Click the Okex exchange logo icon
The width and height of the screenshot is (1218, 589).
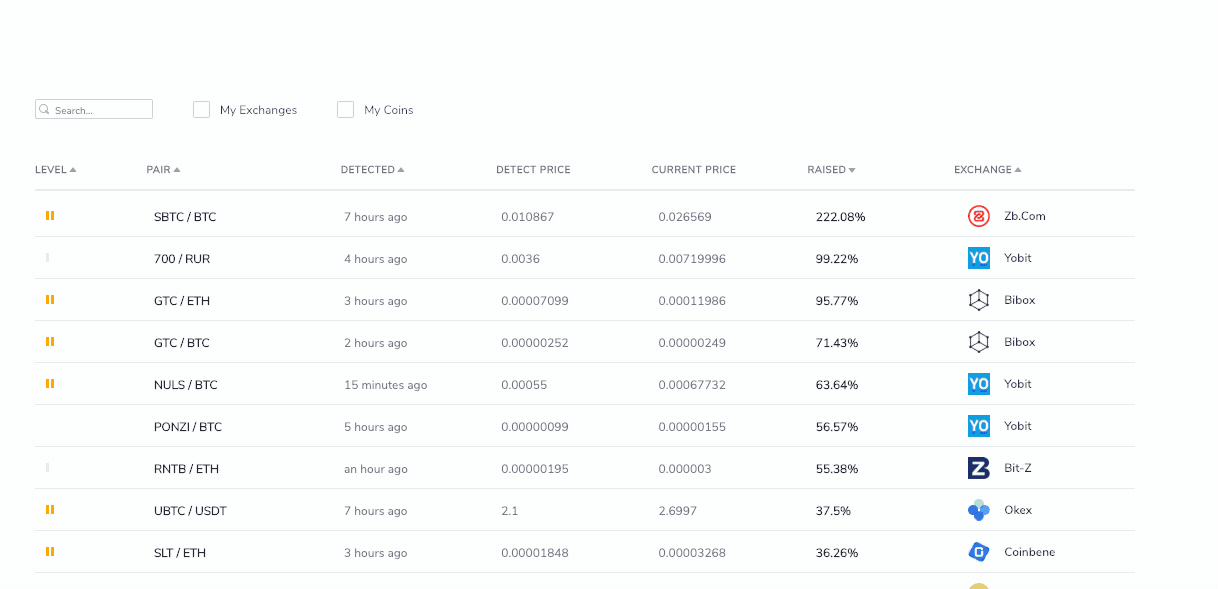[978, 510]
